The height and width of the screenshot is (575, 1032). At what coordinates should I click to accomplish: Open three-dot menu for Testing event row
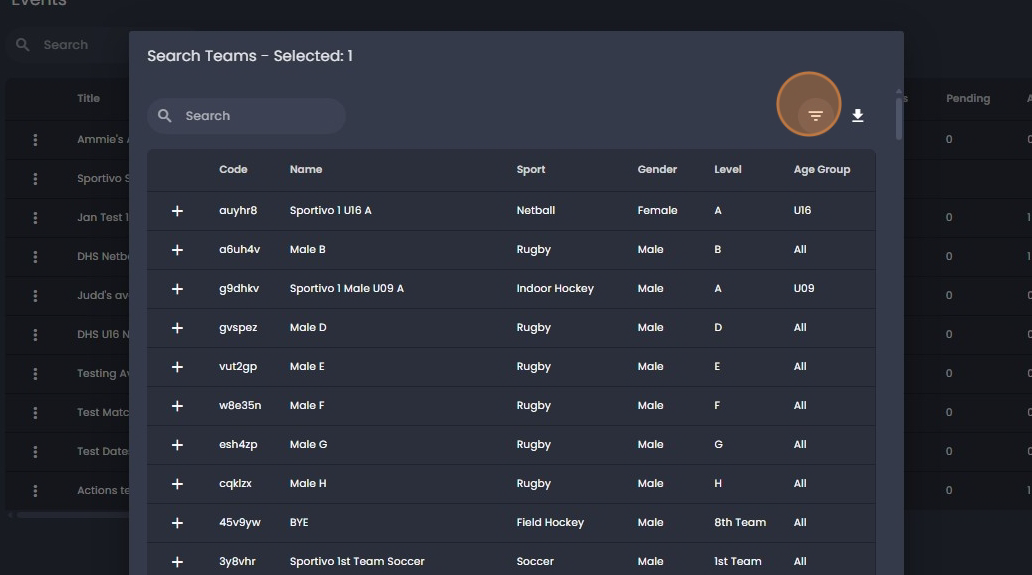tap(35, 374)
